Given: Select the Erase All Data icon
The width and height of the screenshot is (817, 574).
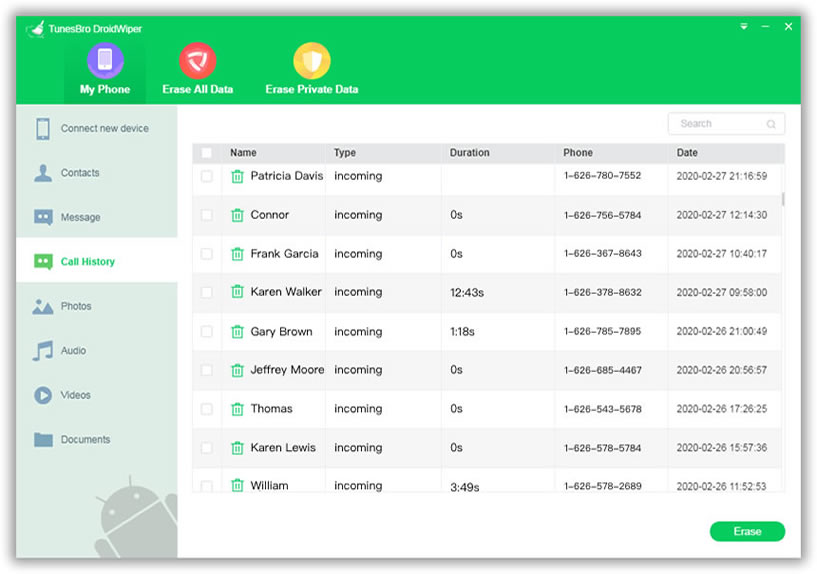Looking at the screenshot, I should pyautogui.click(x=197, y=62).
